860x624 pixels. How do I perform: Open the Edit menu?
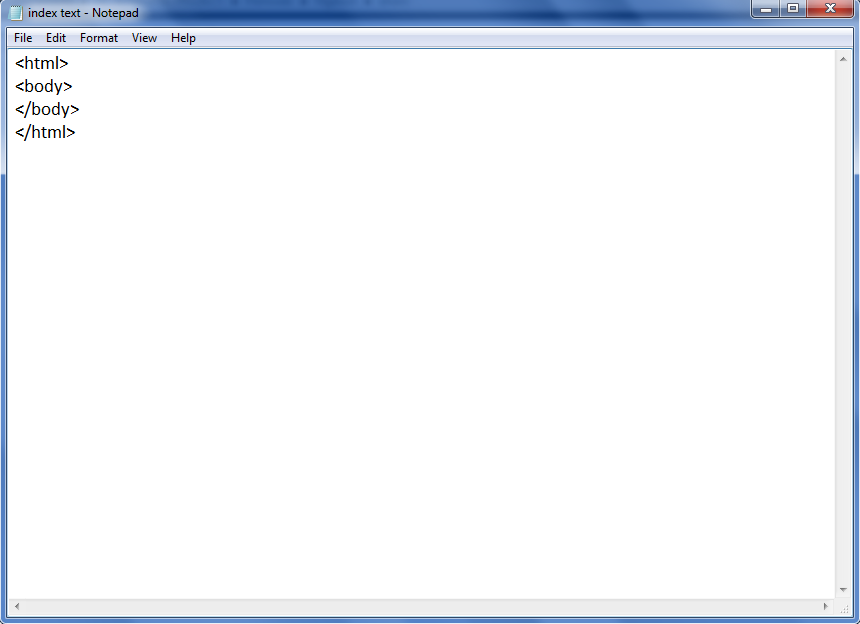(x=55, y=38)
